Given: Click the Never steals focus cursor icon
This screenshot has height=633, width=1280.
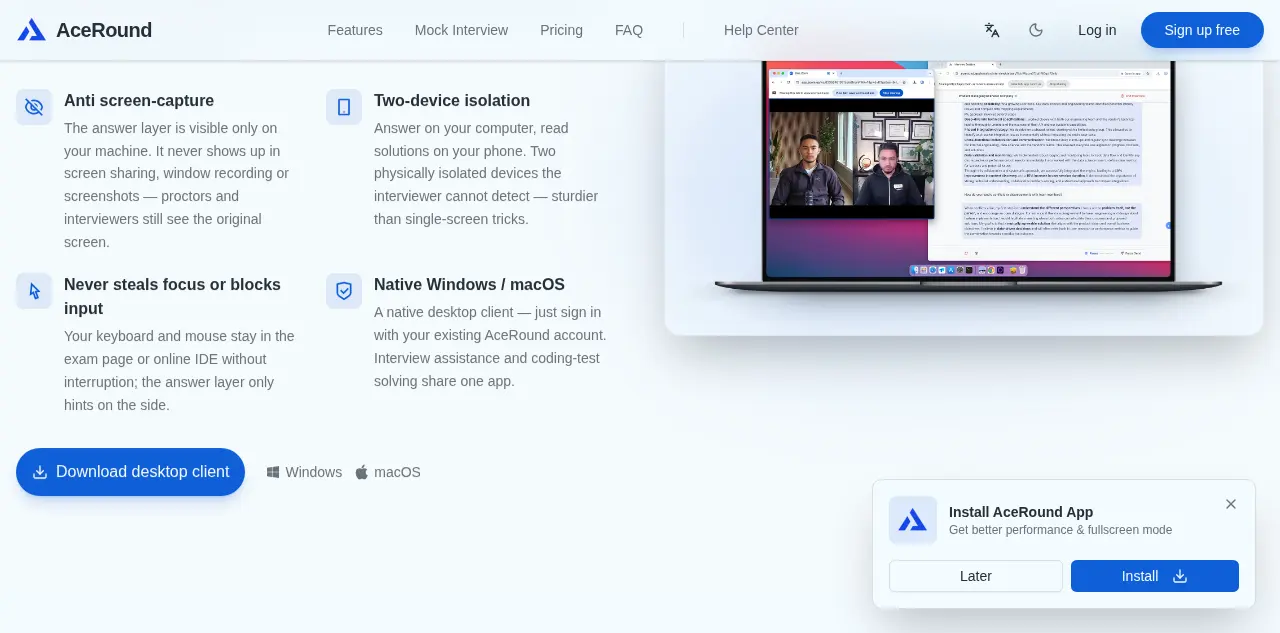Looking at the screenshot, I should [34, 291].
